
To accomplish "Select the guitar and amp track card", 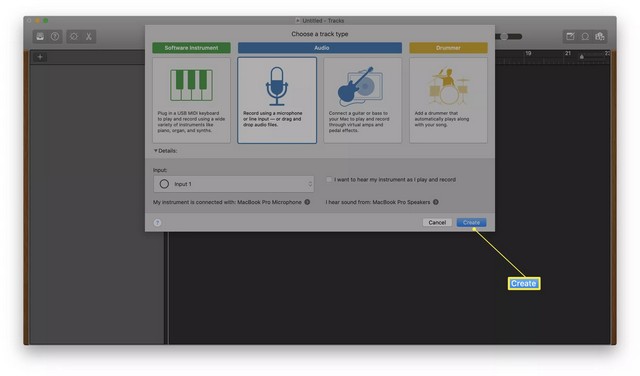I will 362,100.
